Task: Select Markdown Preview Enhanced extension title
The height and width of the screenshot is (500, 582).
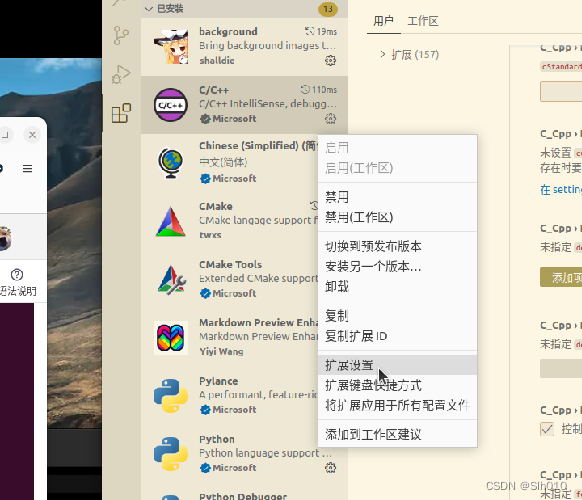Action: coord(258,323)
